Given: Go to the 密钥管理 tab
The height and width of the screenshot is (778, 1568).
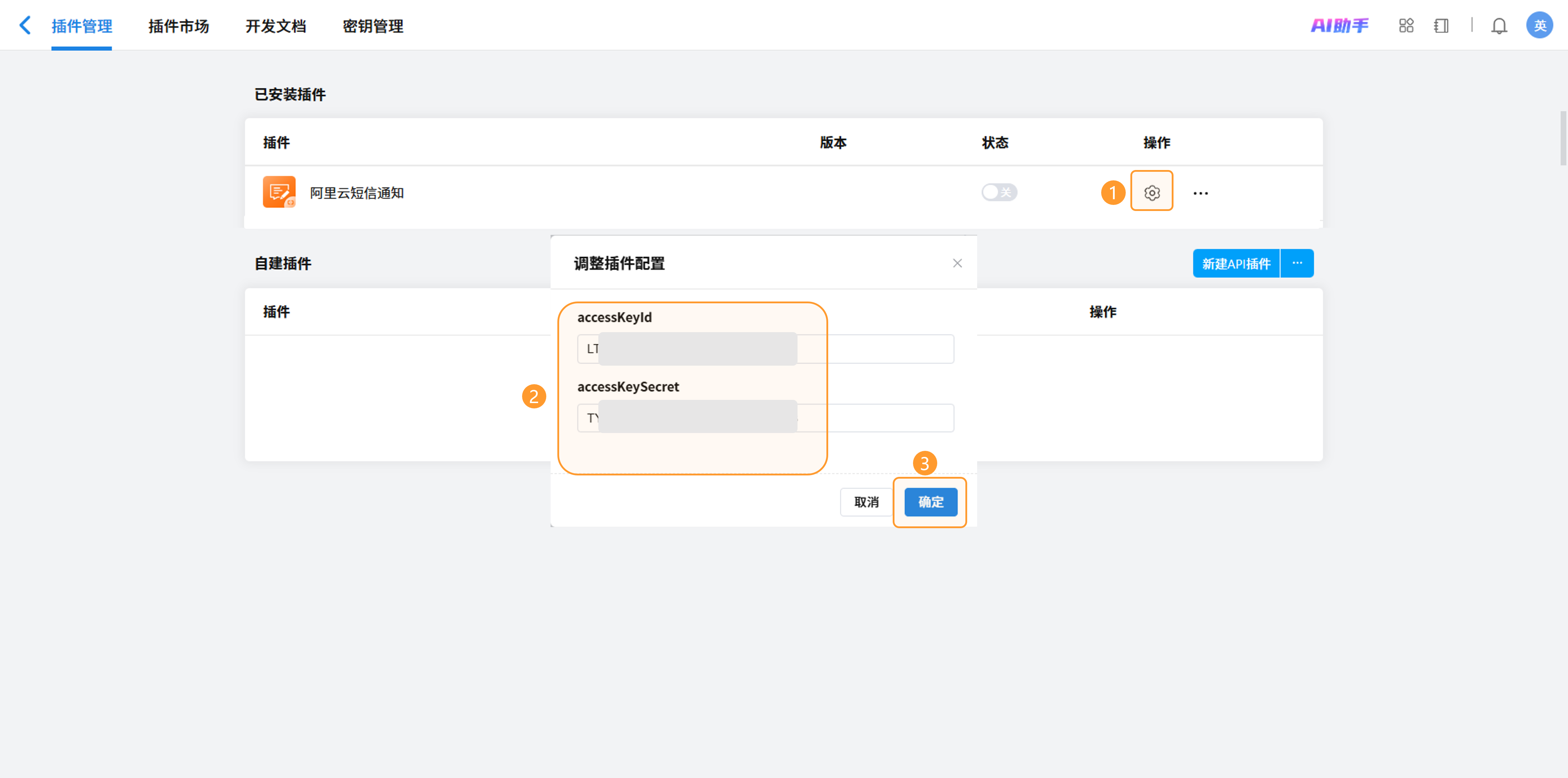Looking at the screenshot, I should [x=372, y=26].
